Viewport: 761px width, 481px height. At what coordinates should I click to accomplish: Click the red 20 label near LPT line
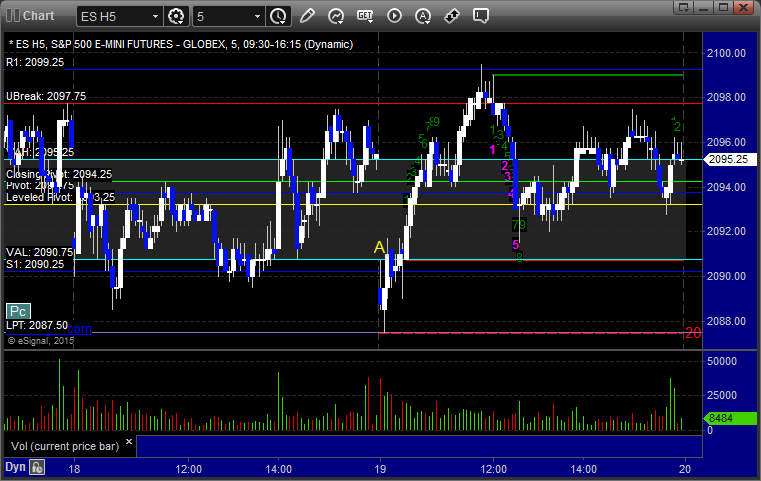[x=693, y=333]
